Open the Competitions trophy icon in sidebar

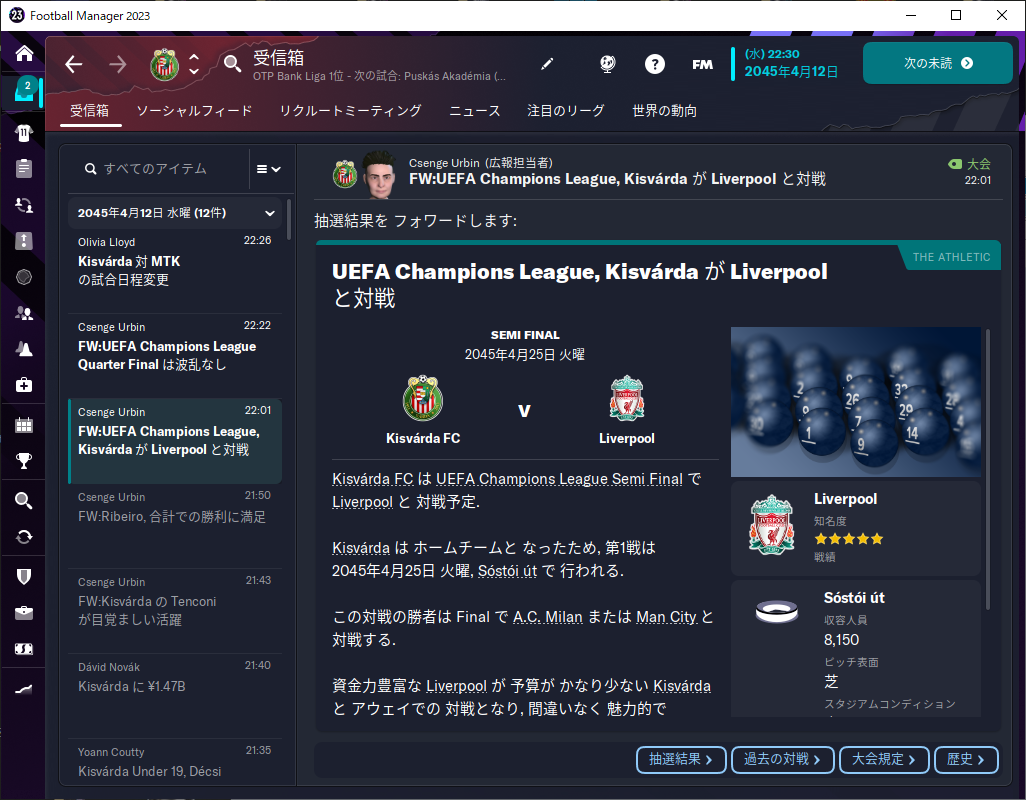pyautogui.click(x=24, y=461)
